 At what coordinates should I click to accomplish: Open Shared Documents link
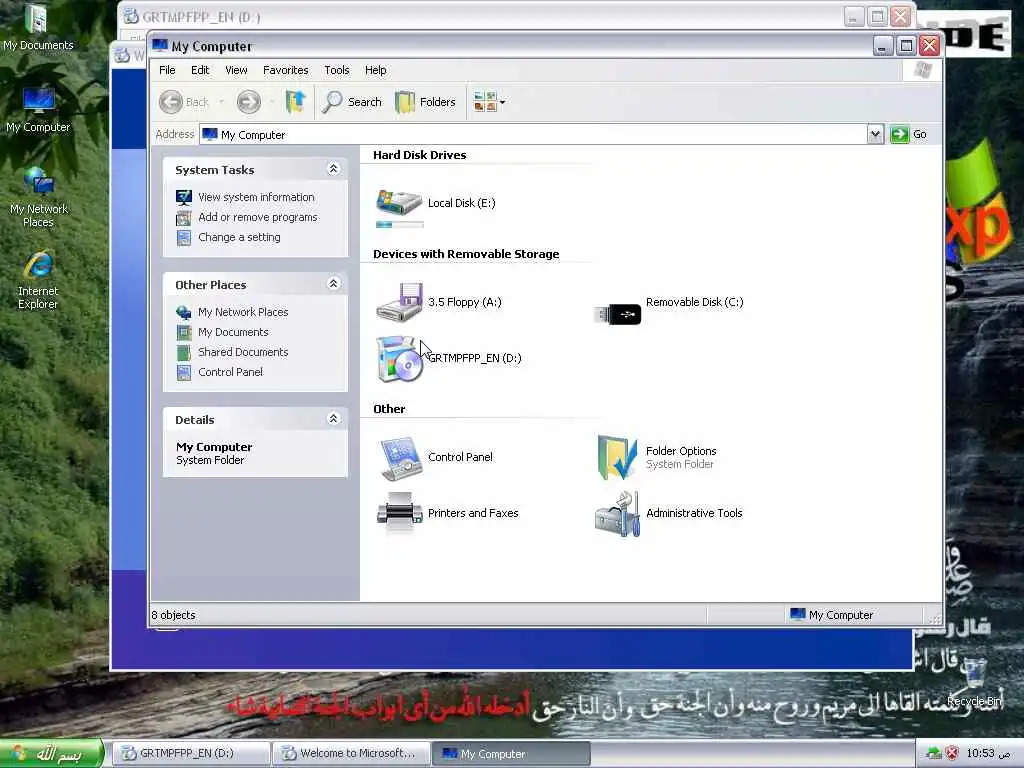(x=243, y=352)
